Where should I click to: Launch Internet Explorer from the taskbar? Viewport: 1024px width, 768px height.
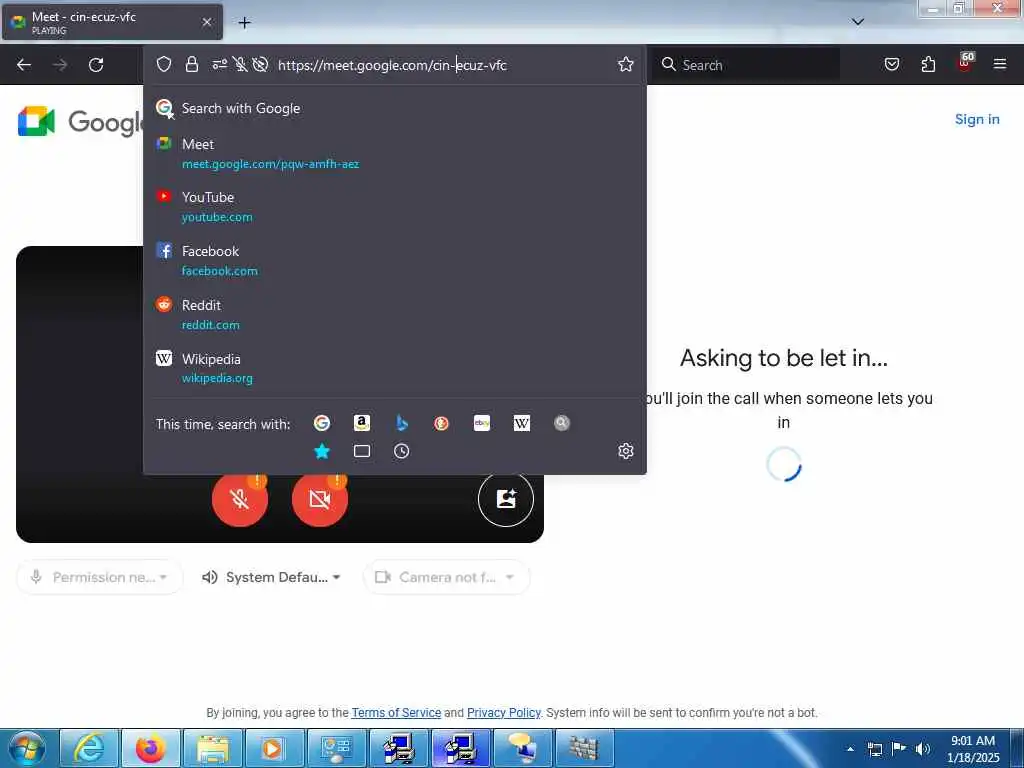pyautogui.click(x=89, y=748)
